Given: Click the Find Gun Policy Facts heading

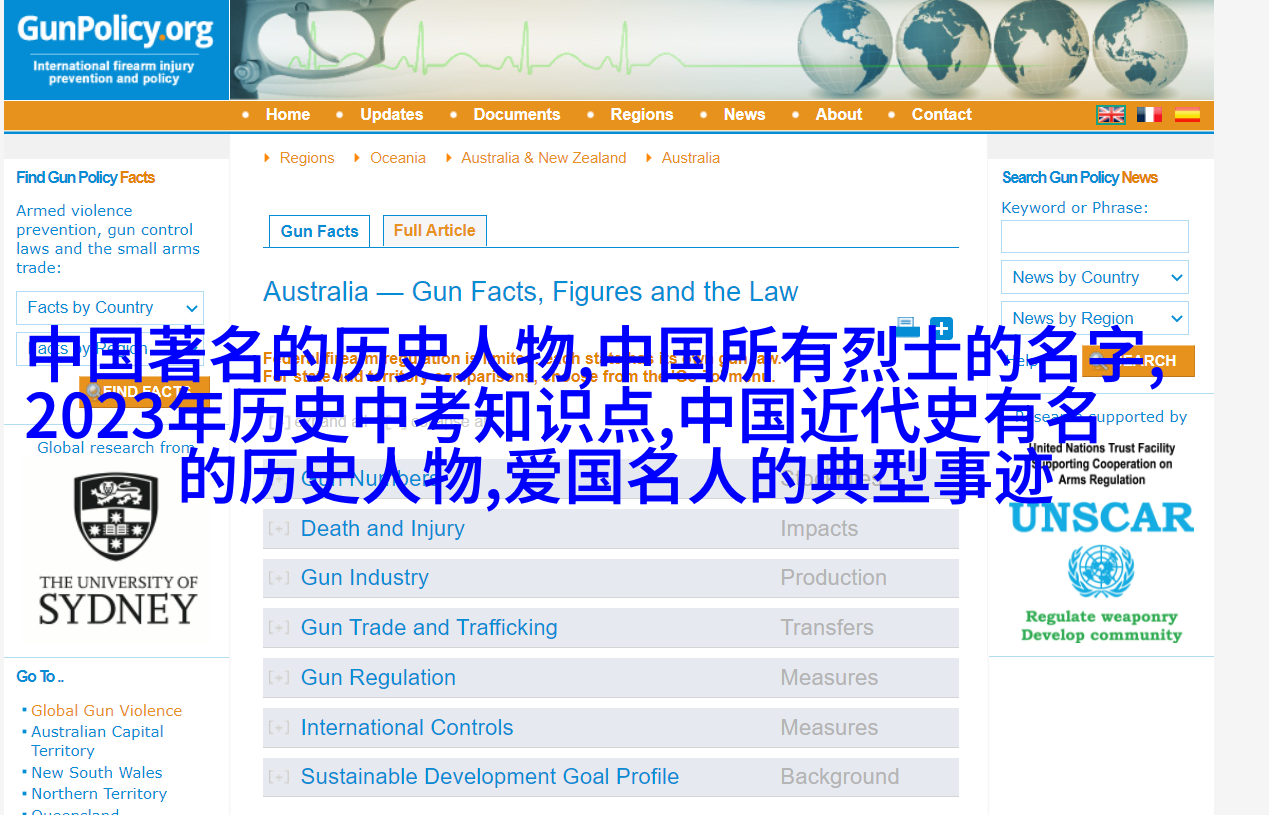Looking at the screenshot, I should pos(86,178).
